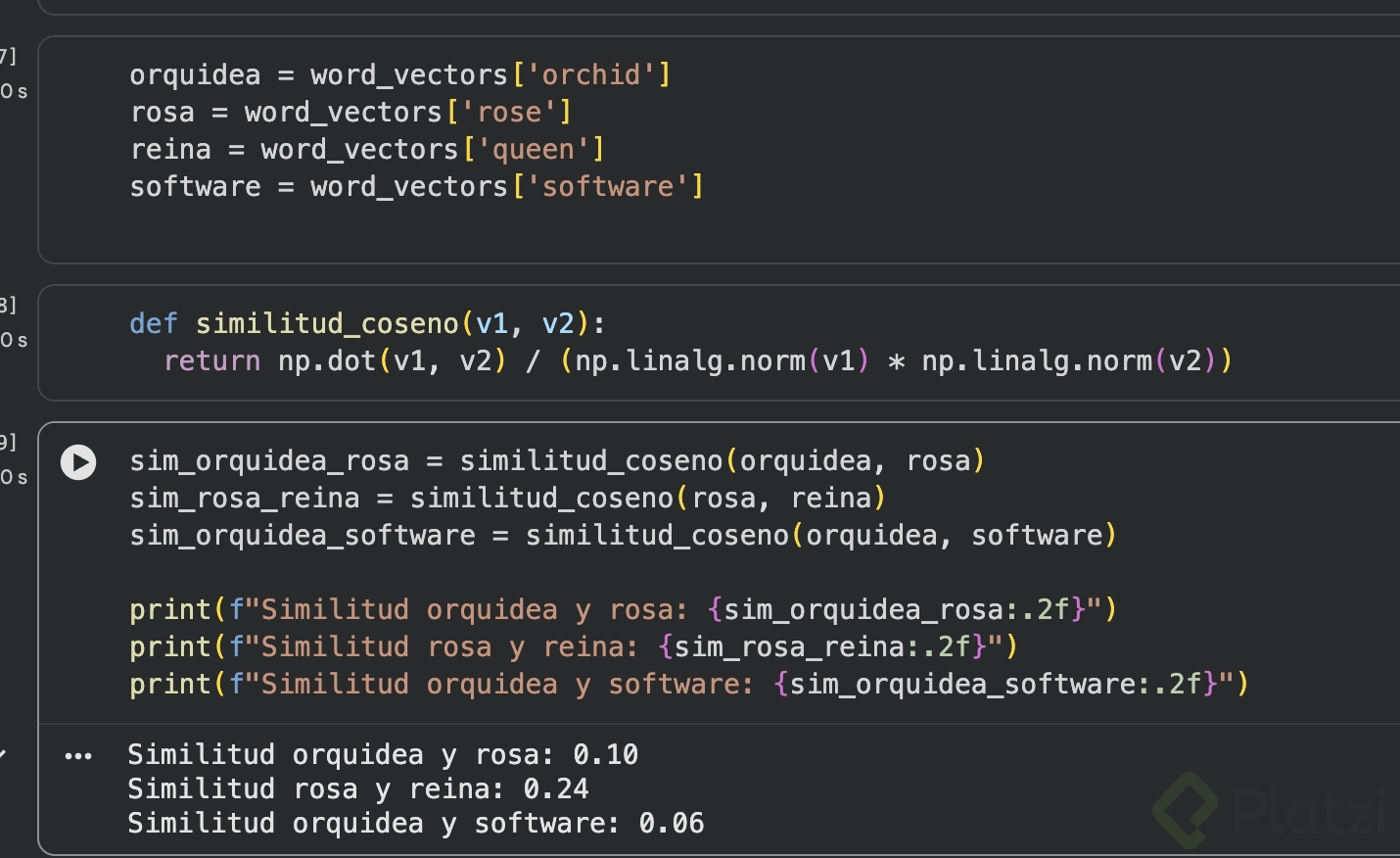
Task: Click the "def similitud_coseno(v1, v2):" line
Action: click(368, 324)
